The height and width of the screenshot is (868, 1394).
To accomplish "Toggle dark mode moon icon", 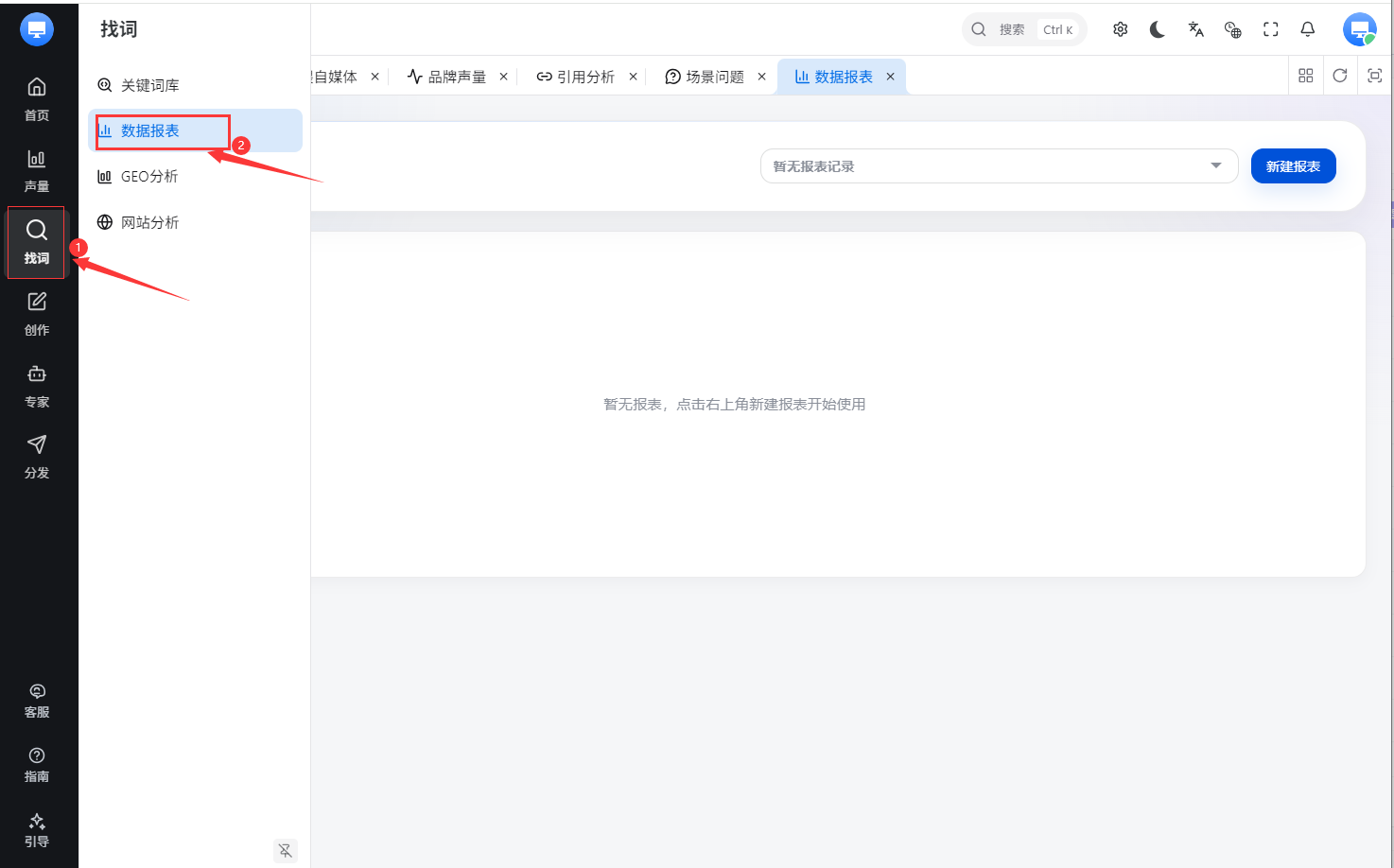I will coord(1158,29).
